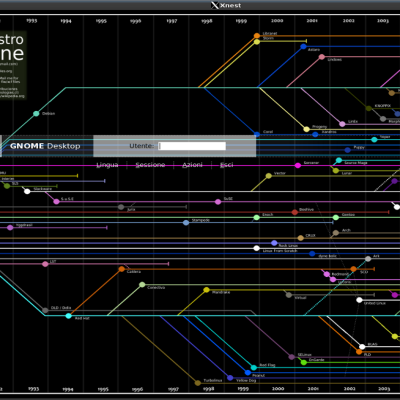Image resolution: width=400 pixels, height=400 pixels.
Task: Click the Debian label on the timeline
Action: point(48,114)
